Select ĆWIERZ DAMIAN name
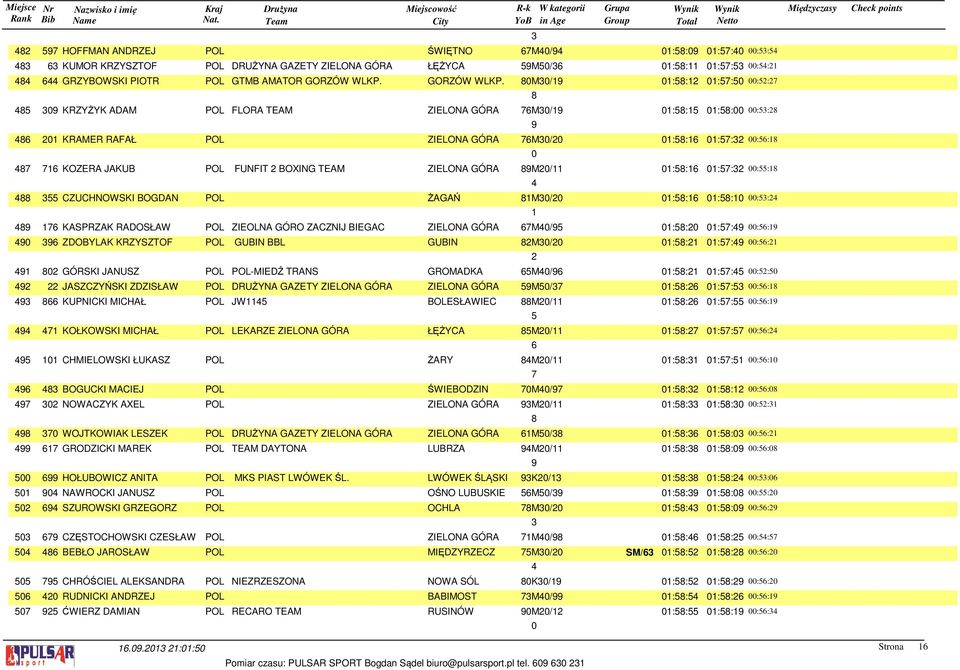960x670 pixels. pos(101,611)
